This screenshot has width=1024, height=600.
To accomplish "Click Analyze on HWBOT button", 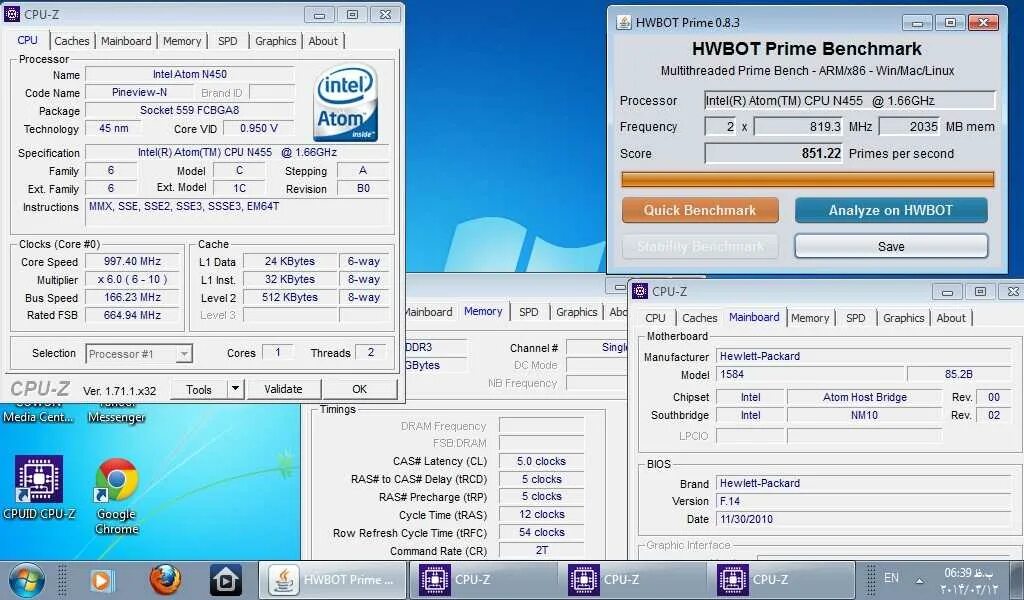I will [891, 210].
